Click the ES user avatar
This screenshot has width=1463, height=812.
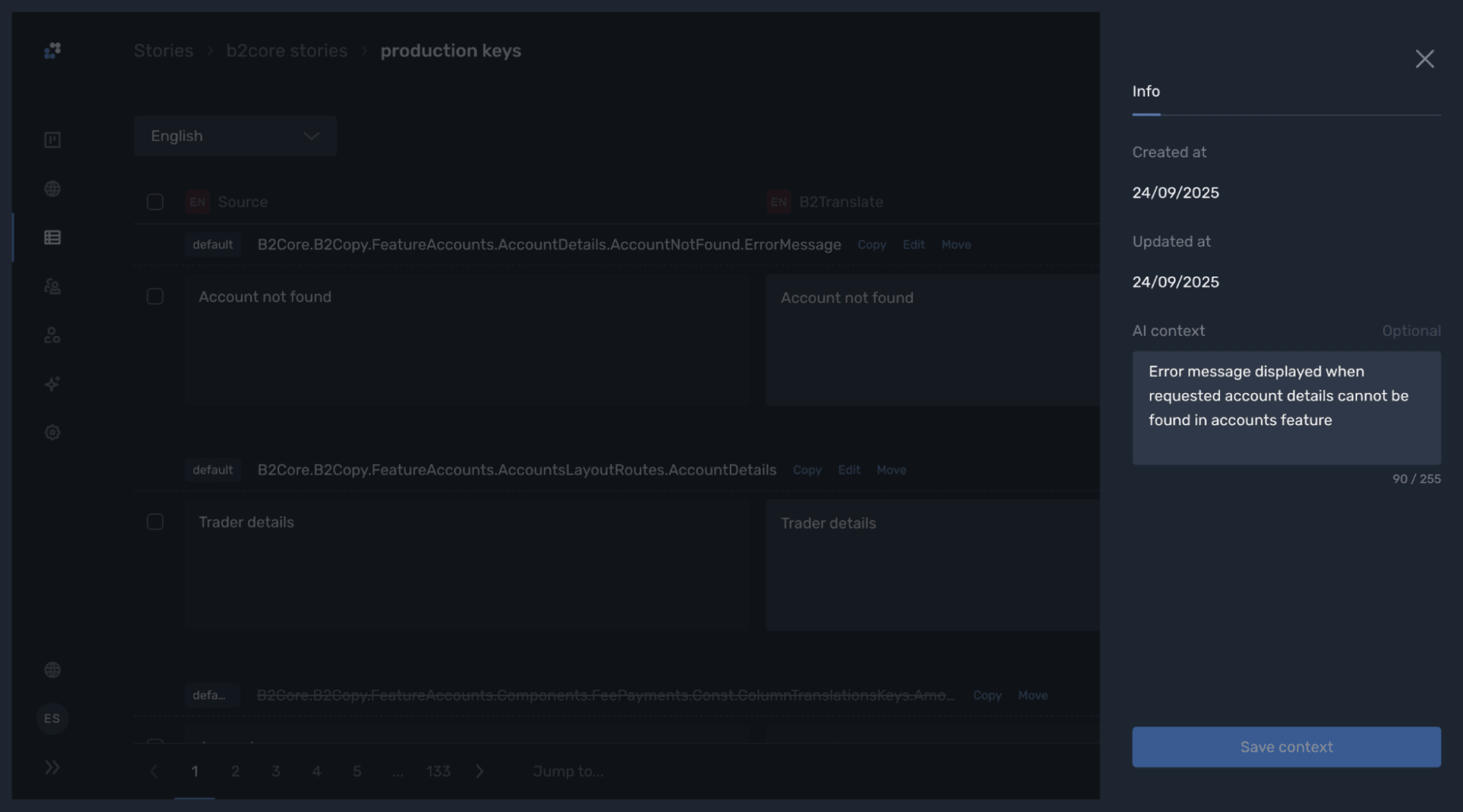tap(52, 718)
